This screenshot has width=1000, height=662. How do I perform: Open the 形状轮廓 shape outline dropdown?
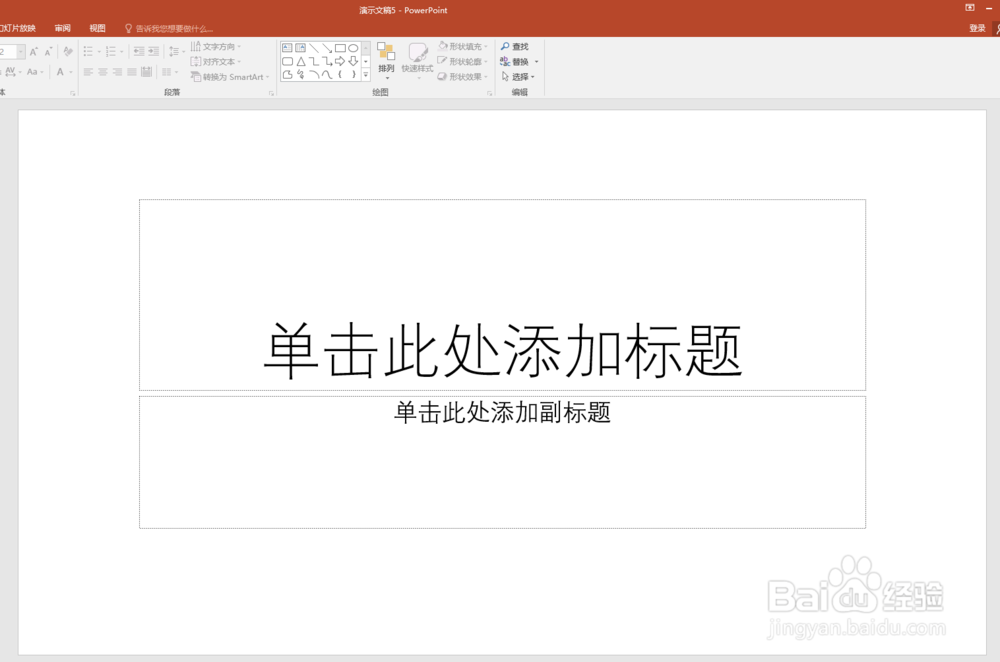pos(463,62)
